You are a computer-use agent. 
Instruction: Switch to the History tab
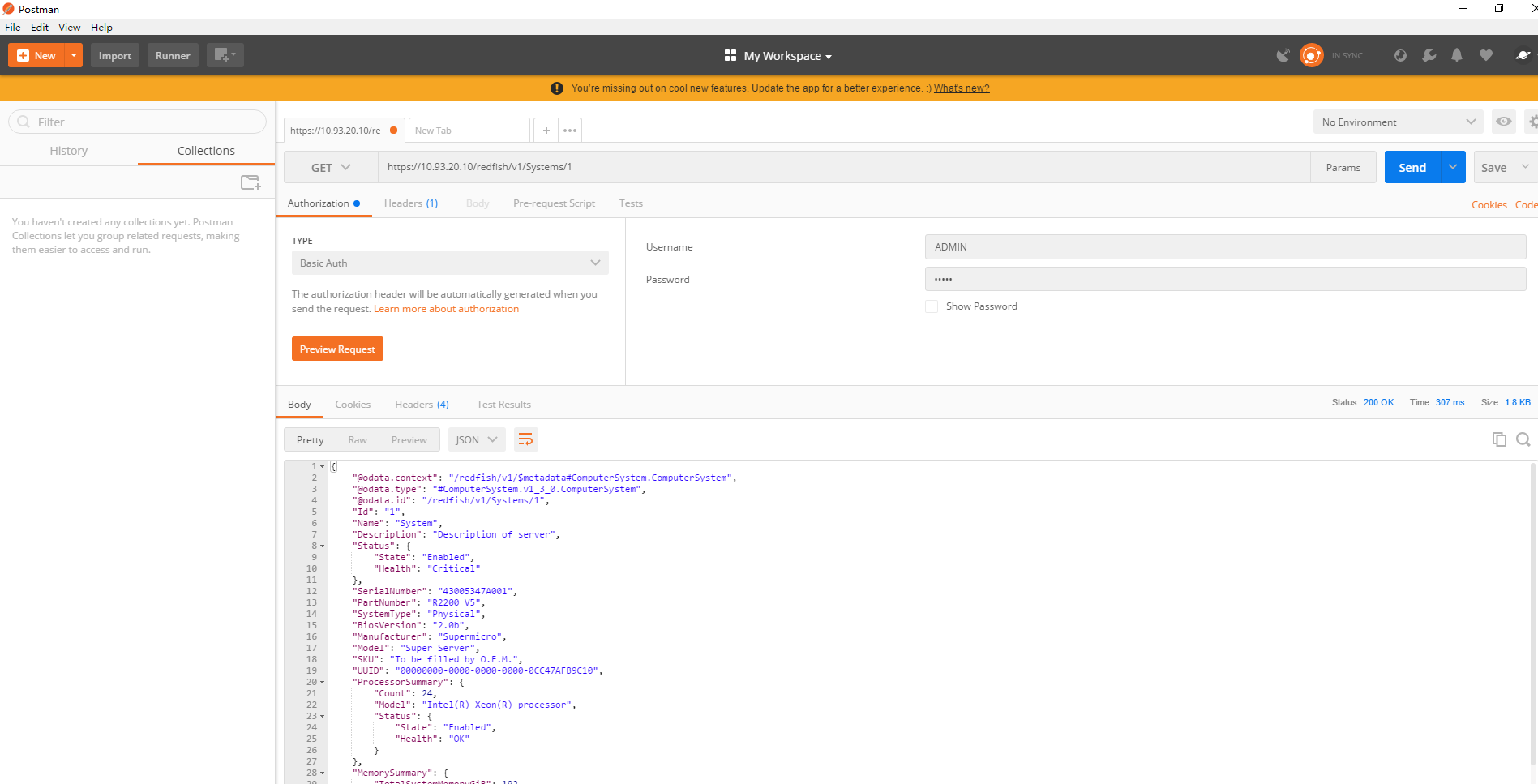click(x=68, y=151)
